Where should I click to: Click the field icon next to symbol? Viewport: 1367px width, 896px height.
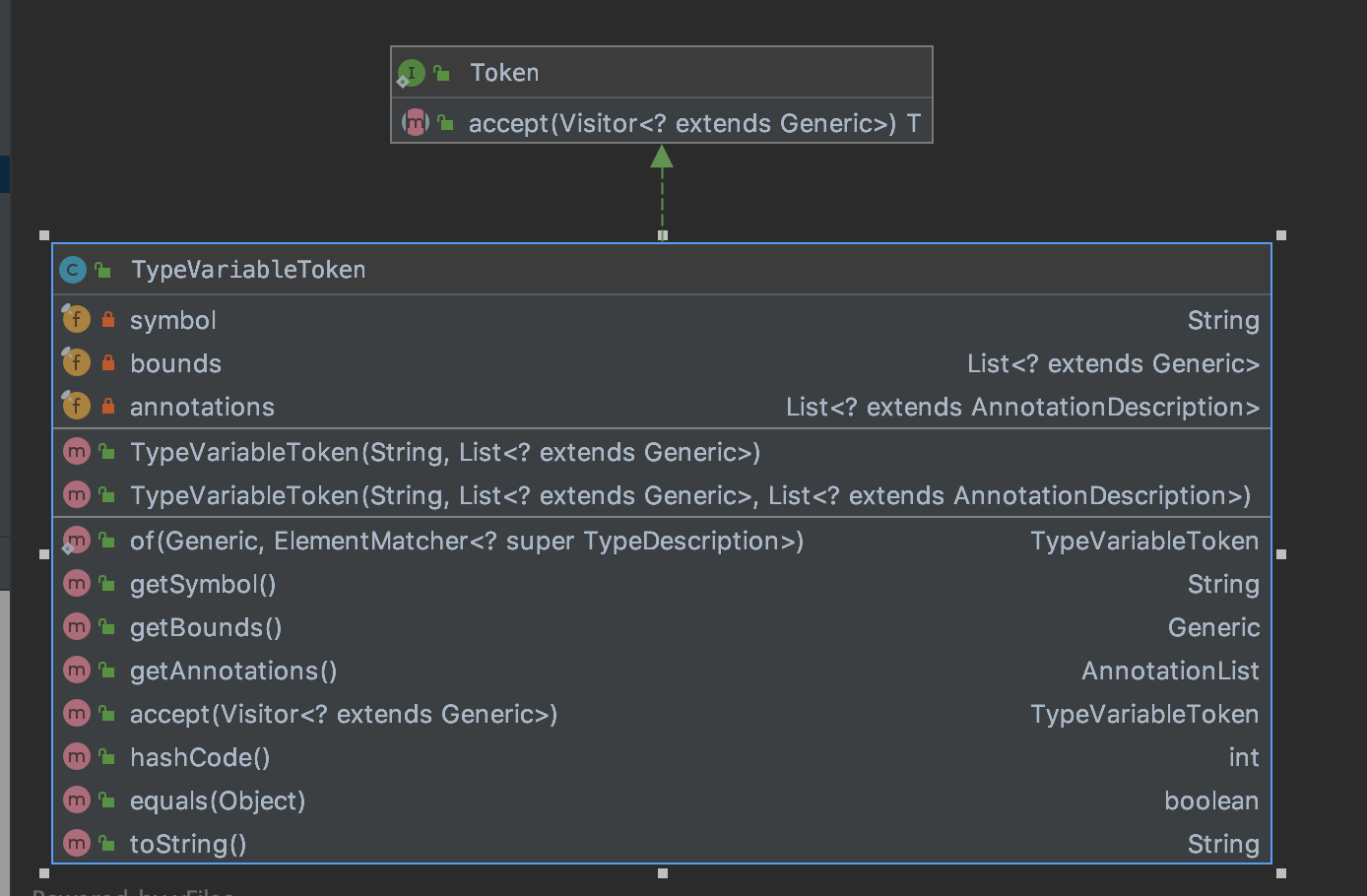tap(77, 320)
